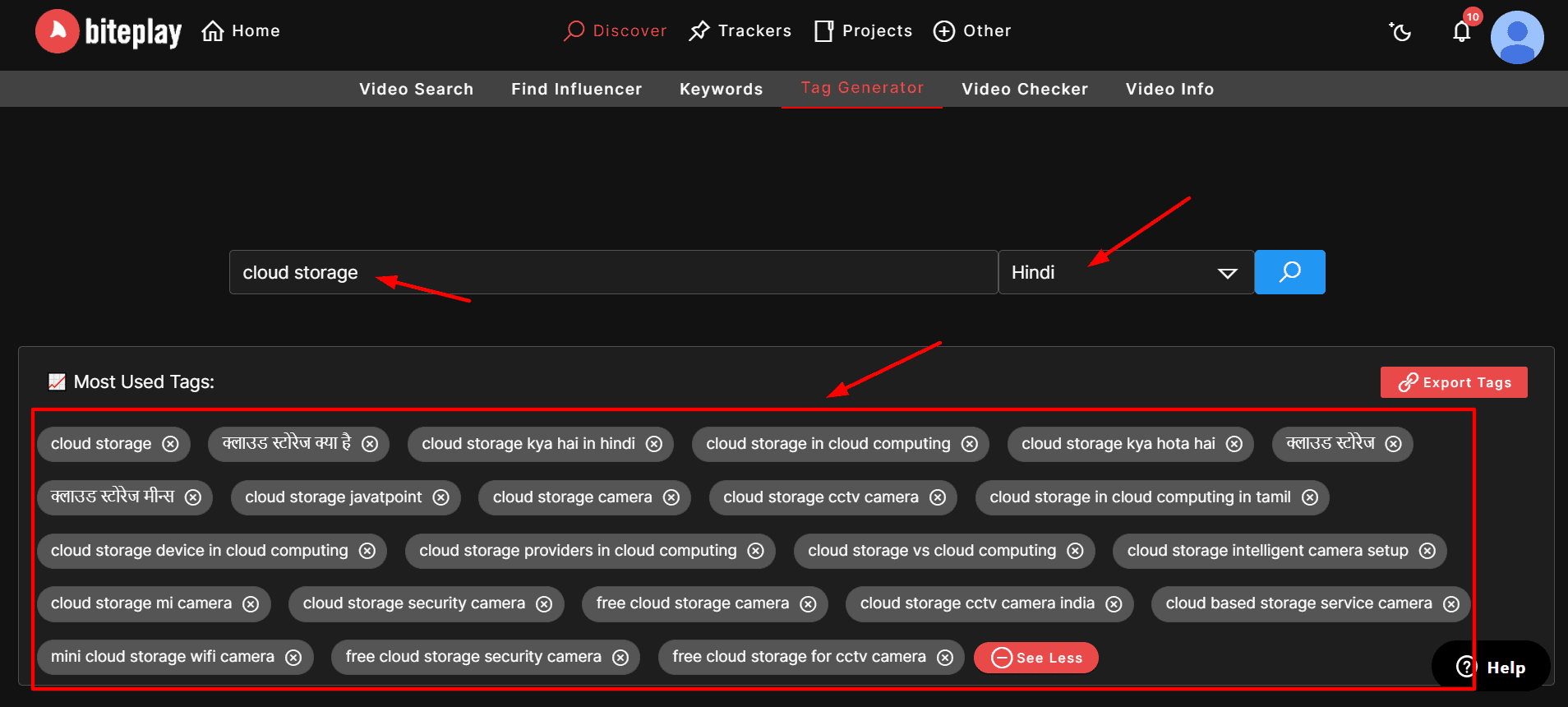This screenshot has height=707, width=1568.
Task: Click the cloud storage search field
Action: pos(612,272)
